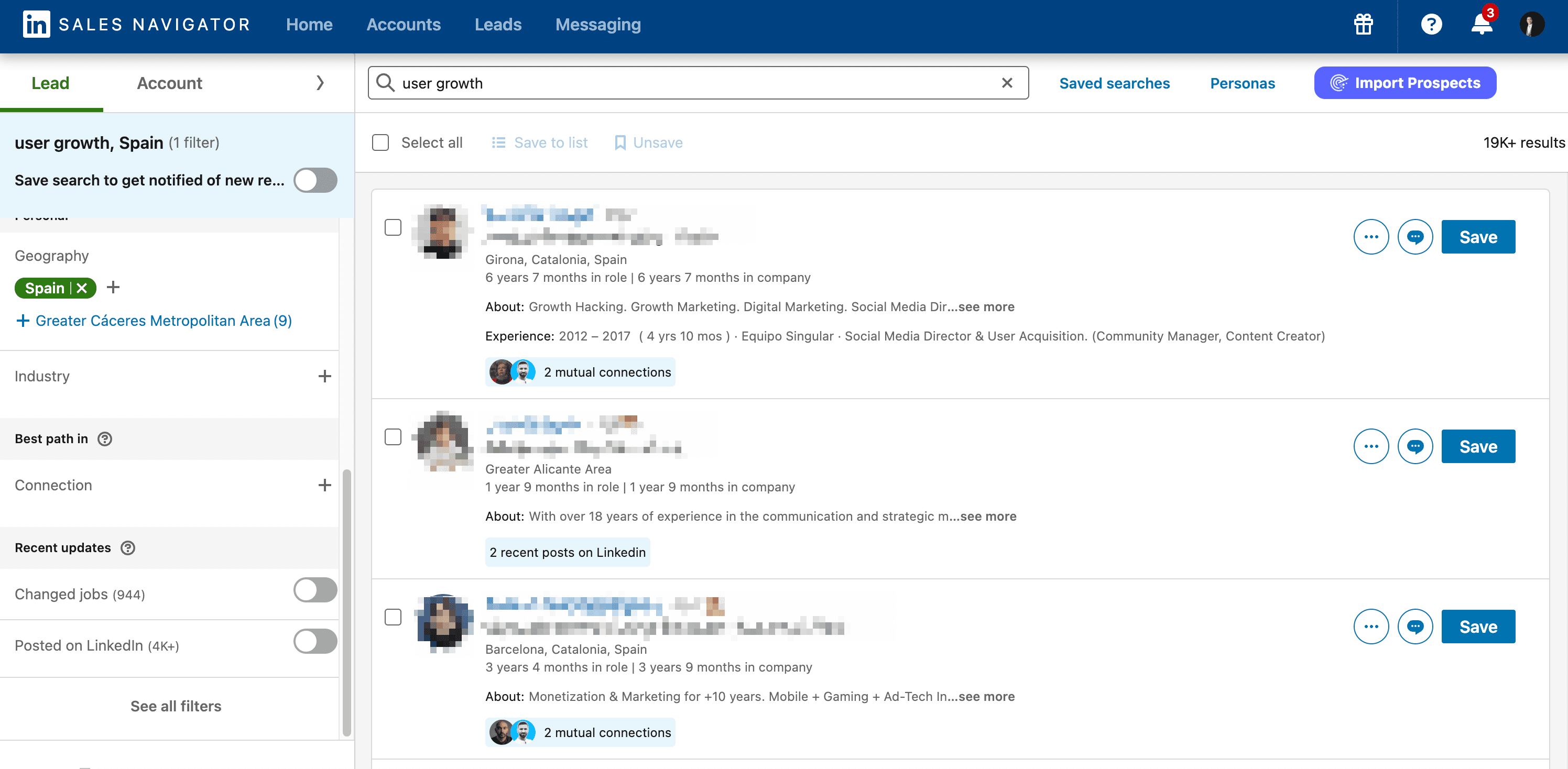Click the Unsave bookmark icon
The width and height of the screenshot is (1568, 769).
619,142
